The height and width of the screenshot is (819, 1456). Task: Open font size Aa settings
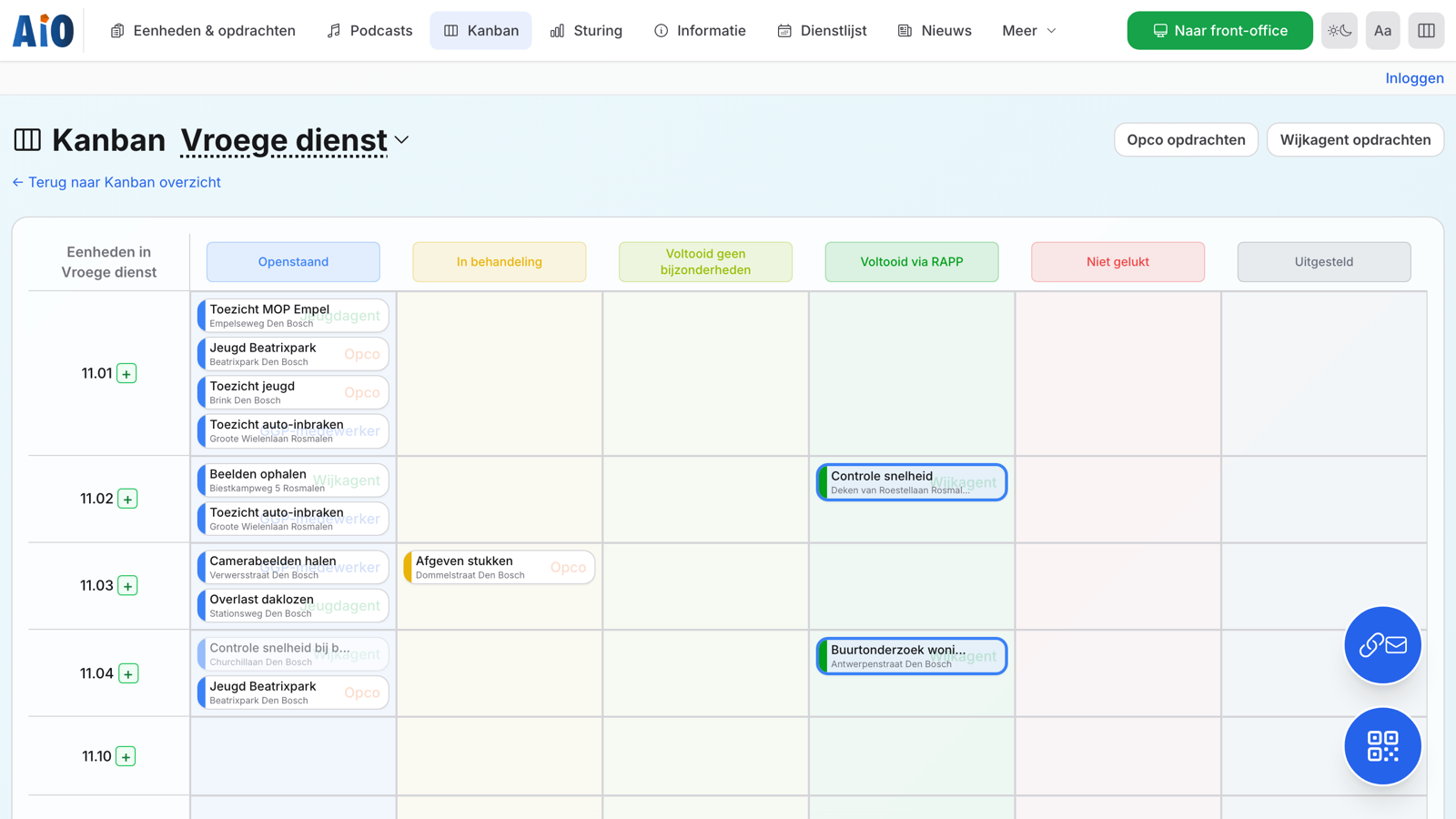click(1382, 31)
